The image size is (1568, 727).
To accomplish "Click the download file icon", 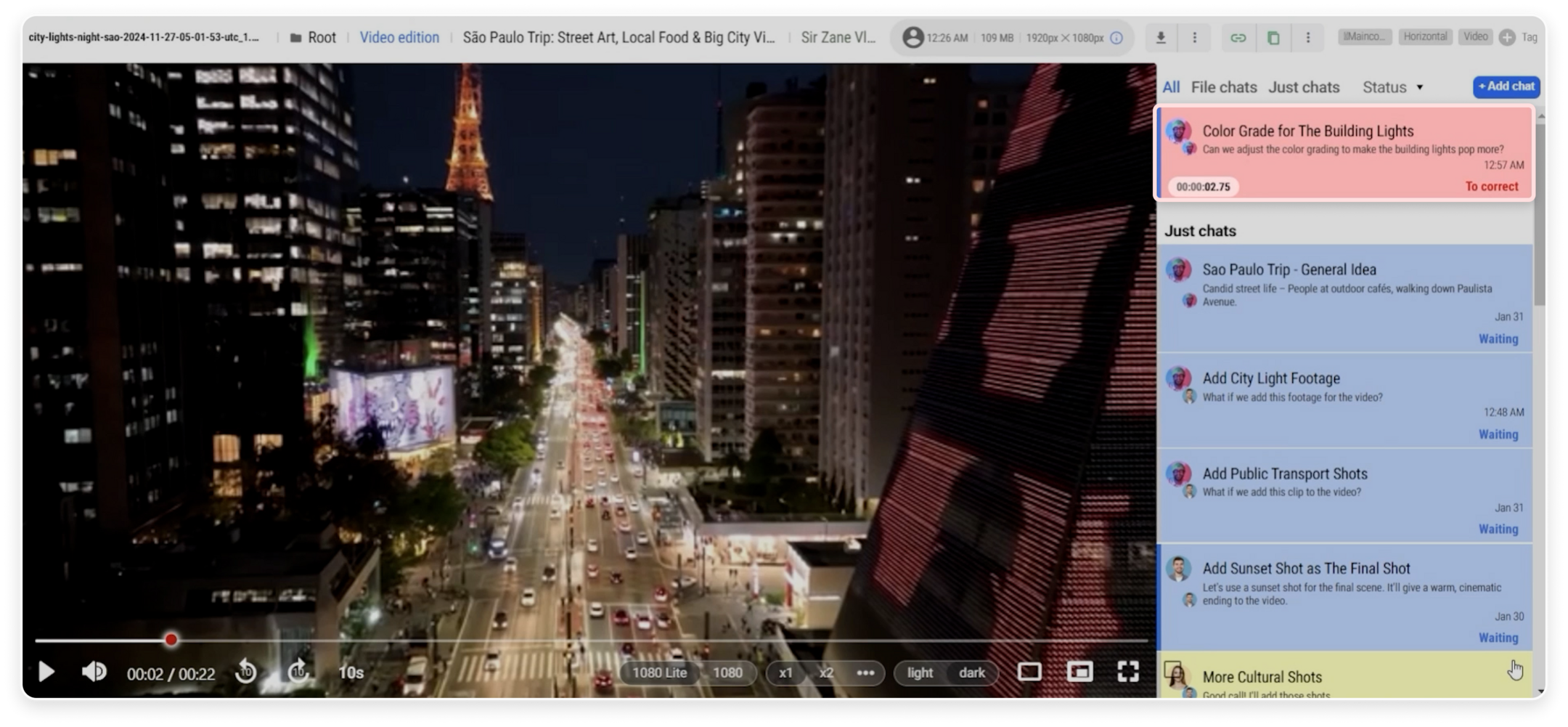I will 1161,38.
